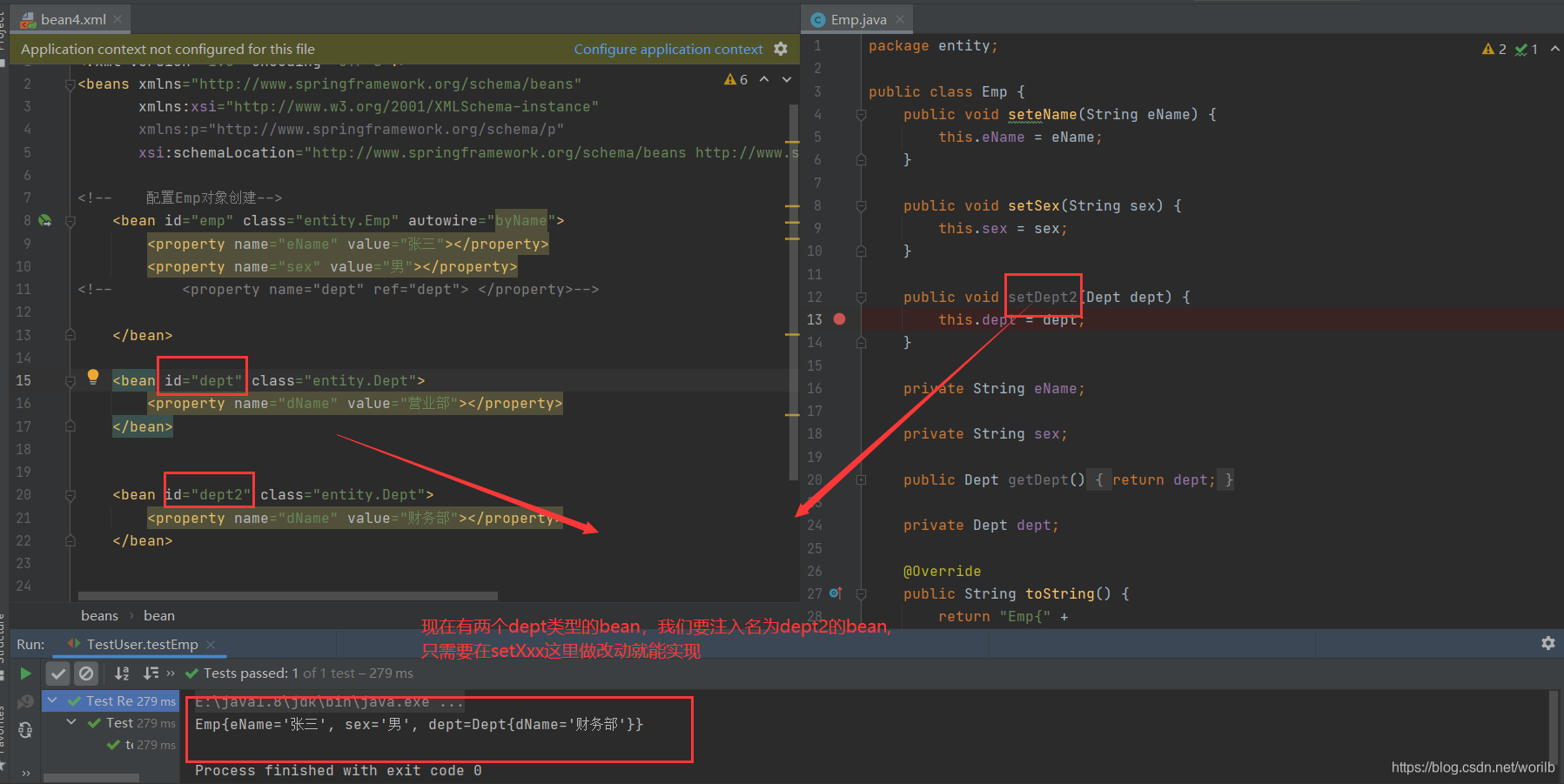This screenshot has width=1564, height=784.
Task: Click Spring bean gutter icon on line 8
Action: point(45,221)
